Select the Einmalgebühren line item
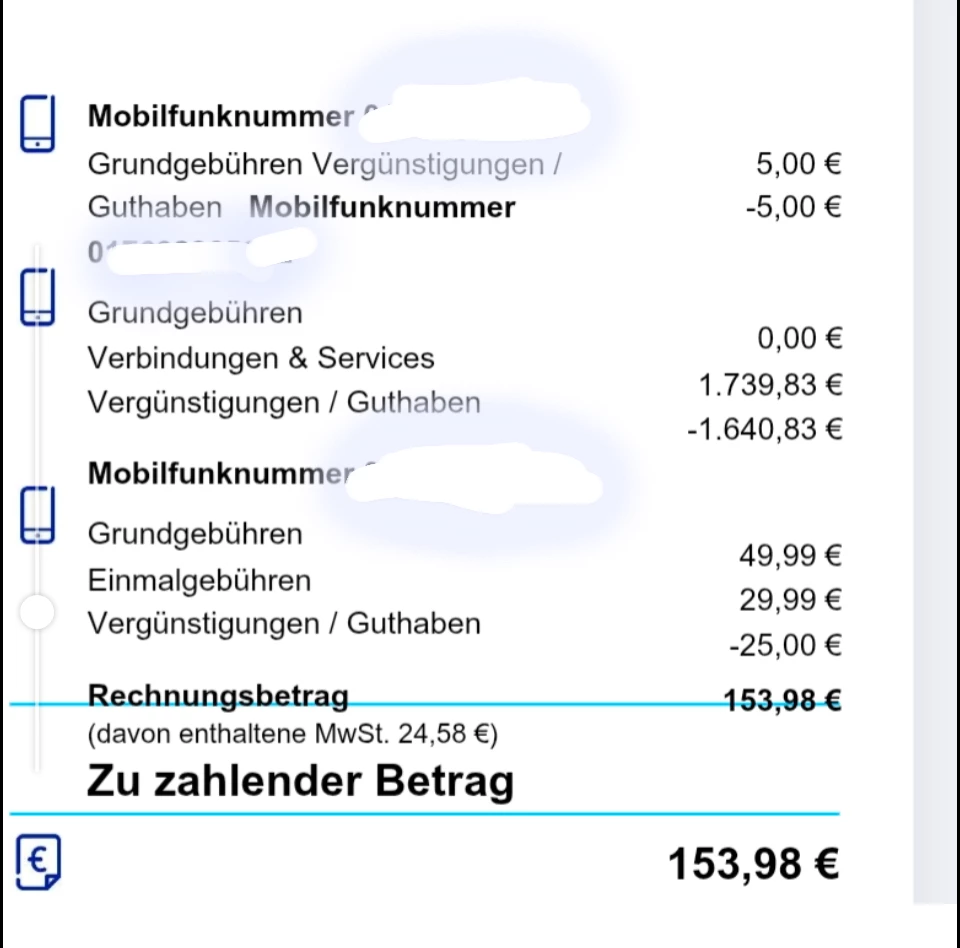 pyautogui.click(x=199, y=580)
